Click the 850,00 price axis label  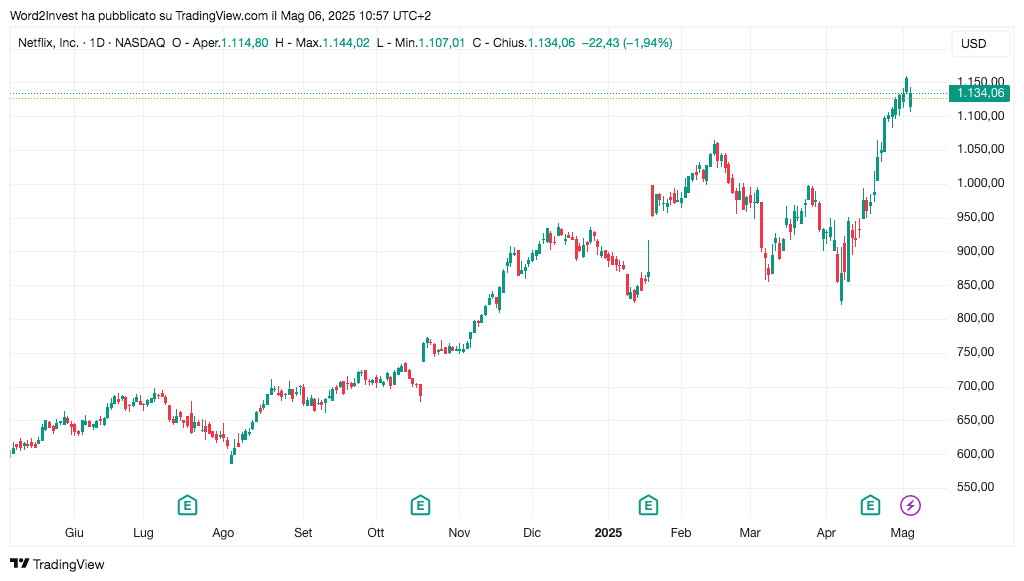click(975, 285)
